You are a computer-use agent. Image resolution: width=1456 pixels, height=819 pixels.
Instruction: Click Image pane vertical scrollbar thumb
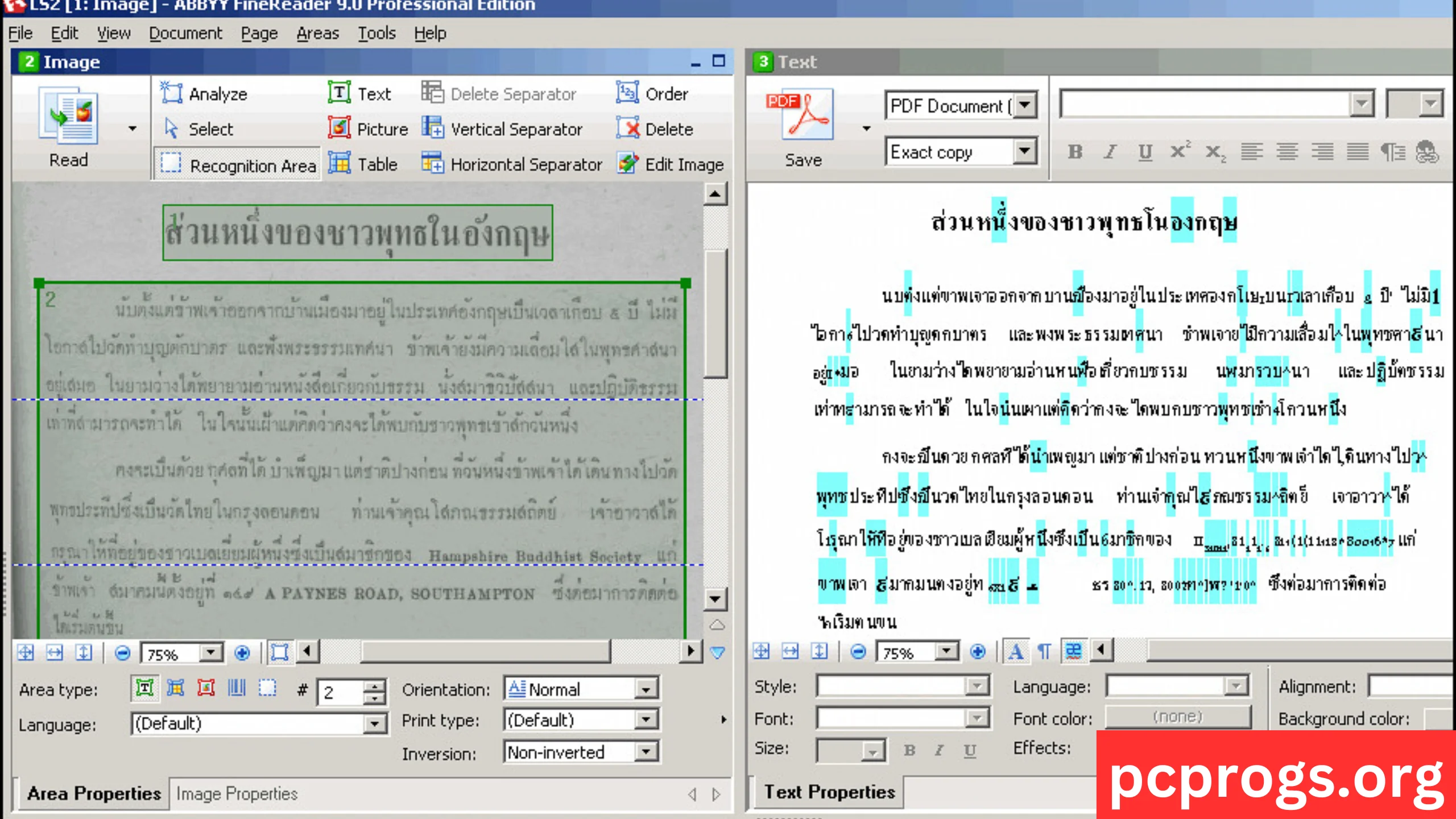click(715, 314)
